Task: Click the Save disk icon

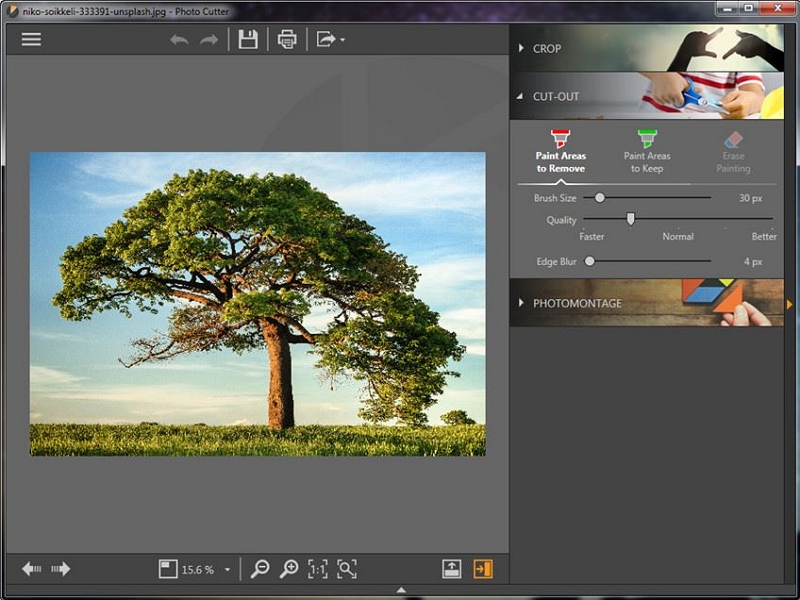Action: pos(248,39)
